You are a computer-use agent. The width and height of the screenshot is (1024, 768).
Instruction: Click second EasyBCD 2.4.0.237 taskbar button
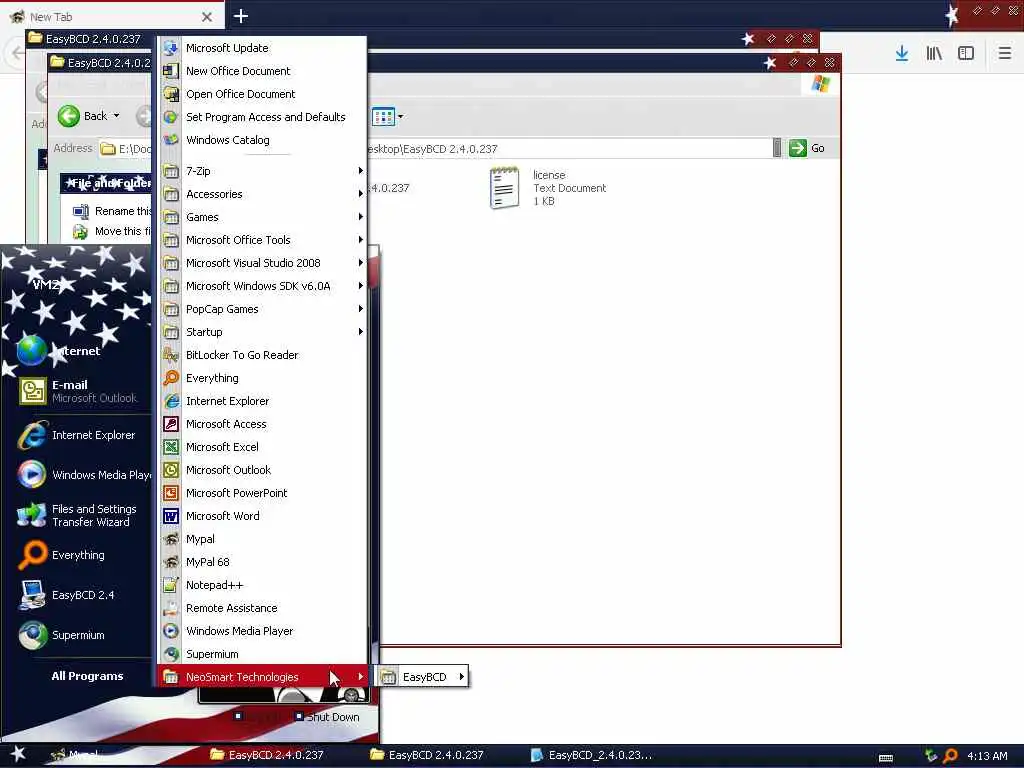click(427, 755)
